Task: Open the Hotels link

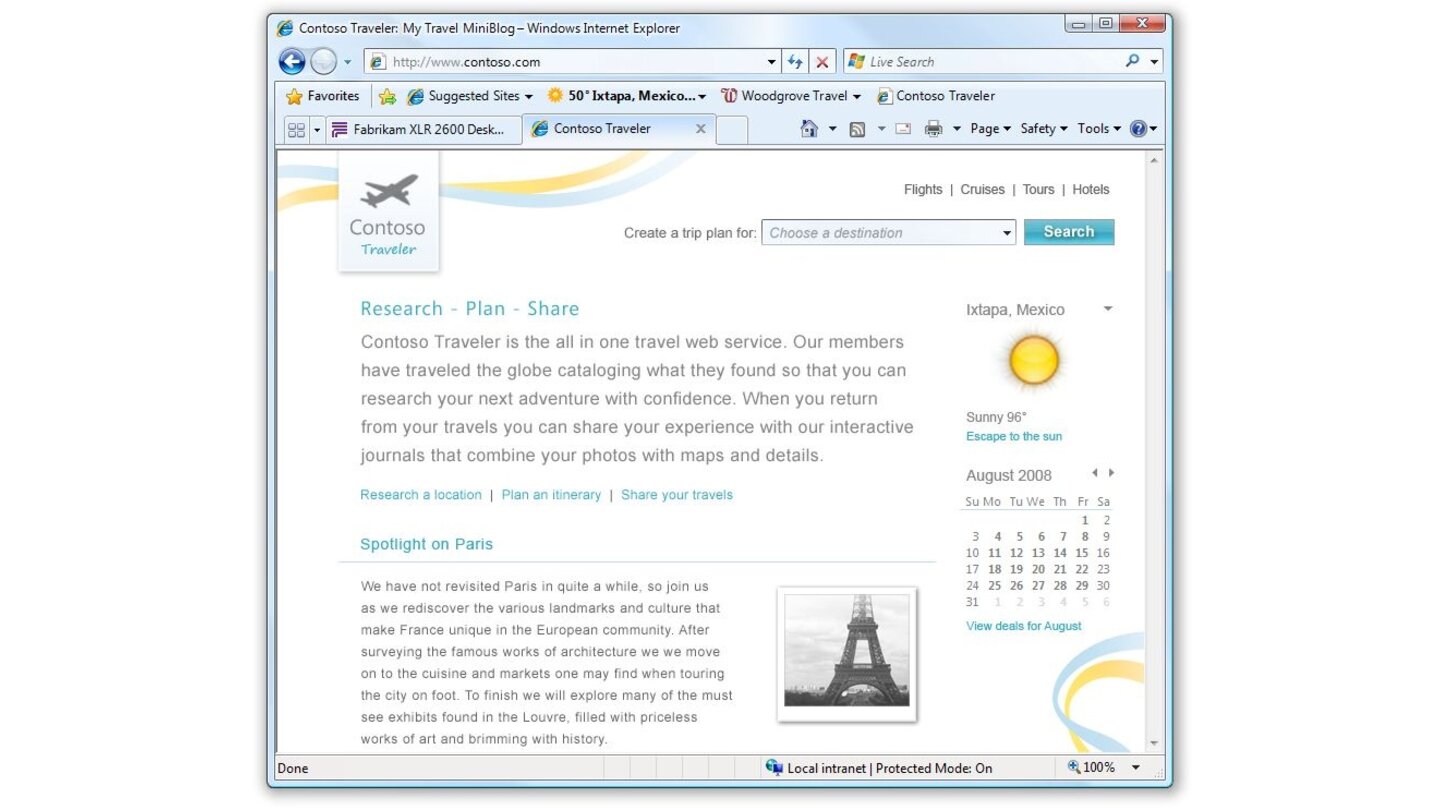Action: pyautogui.click(x=1091, y=189)
